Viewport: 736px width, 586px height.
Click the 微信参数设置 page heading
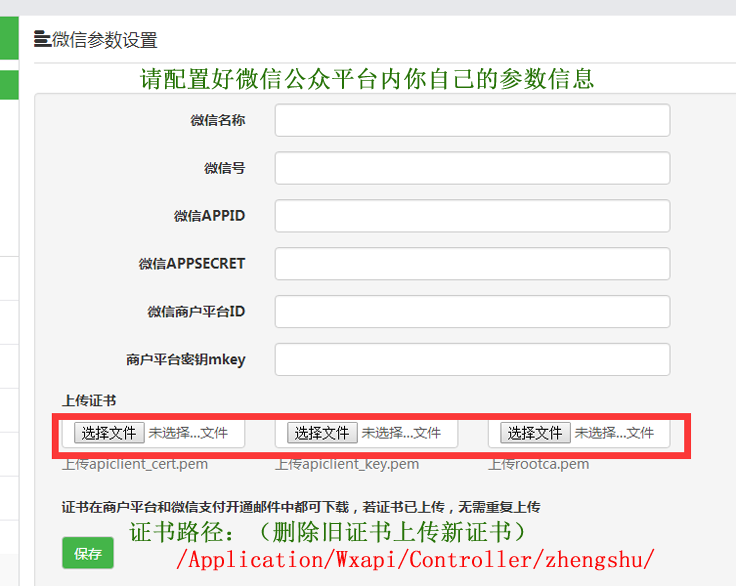pyautogui.click(x=104, y=40)
